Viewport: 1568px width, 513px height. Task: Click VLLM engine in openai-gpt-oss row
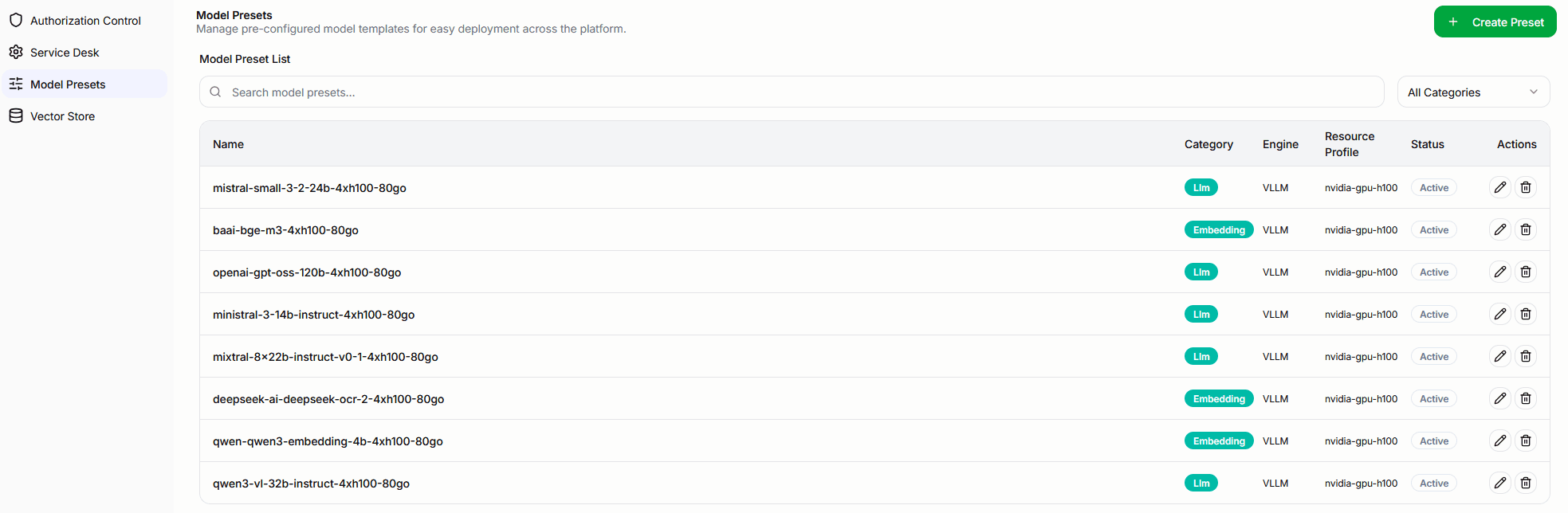pos(1275,272)
